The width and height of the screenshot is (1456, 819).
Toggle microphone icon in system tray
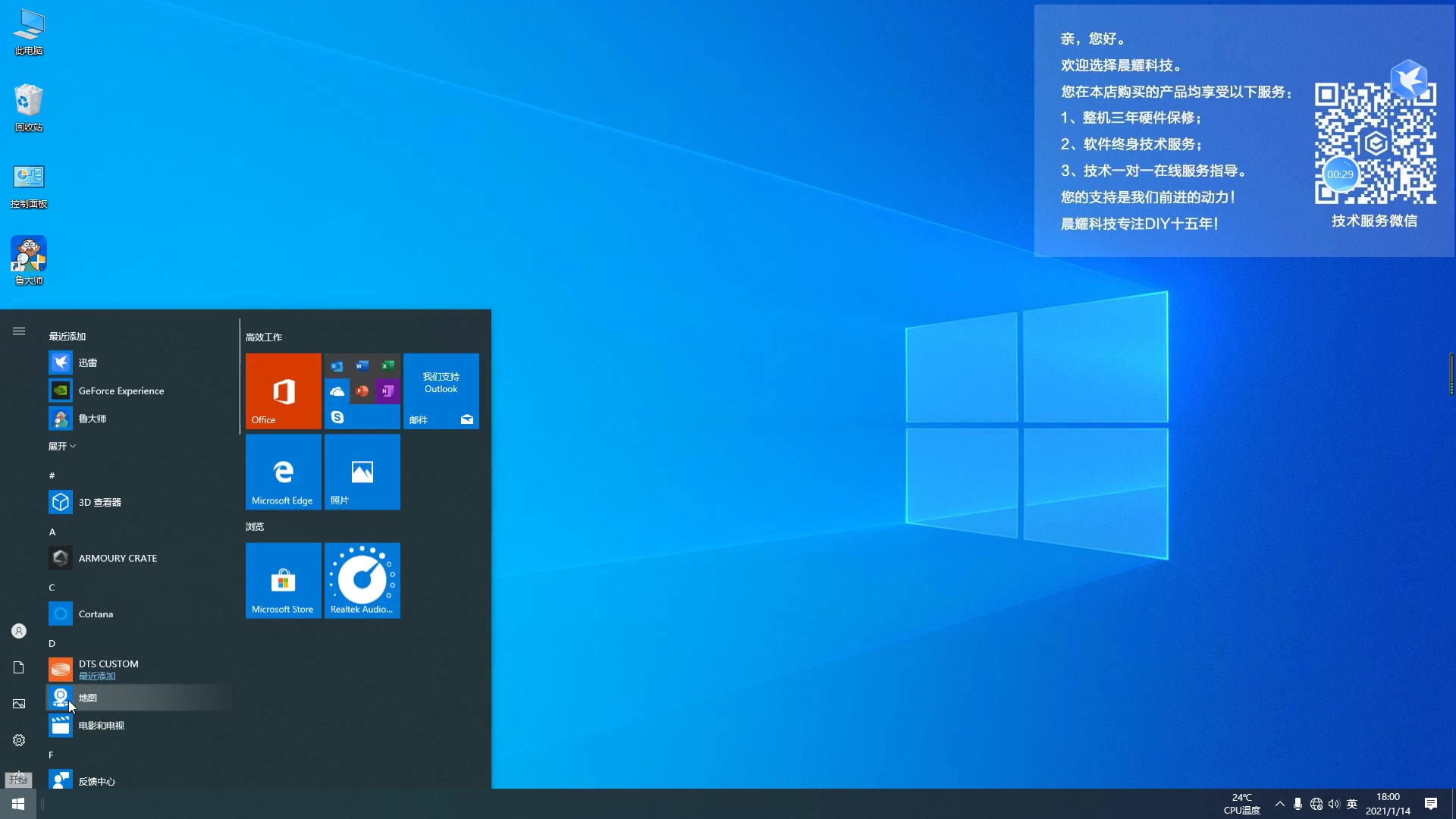(x=1298, y=804)
